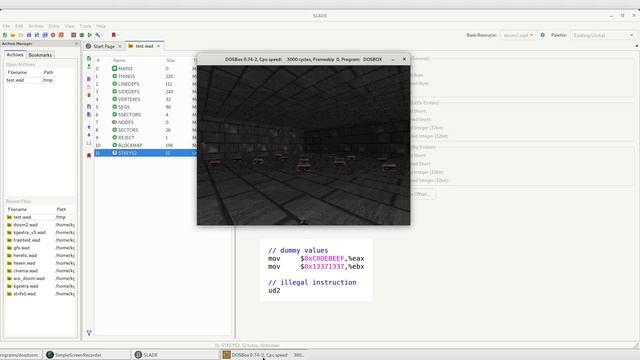This screenshot has width=640, height=360.
Task: Select the REJECT entry
Action: coord(145,138)
